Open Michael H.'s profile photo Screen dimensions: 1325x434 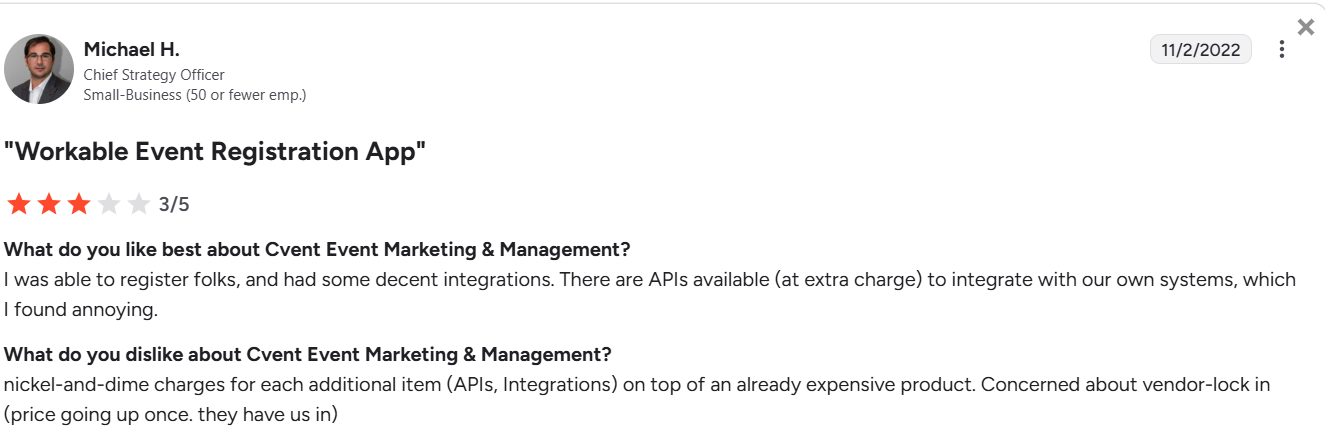(x=39, y=69)
